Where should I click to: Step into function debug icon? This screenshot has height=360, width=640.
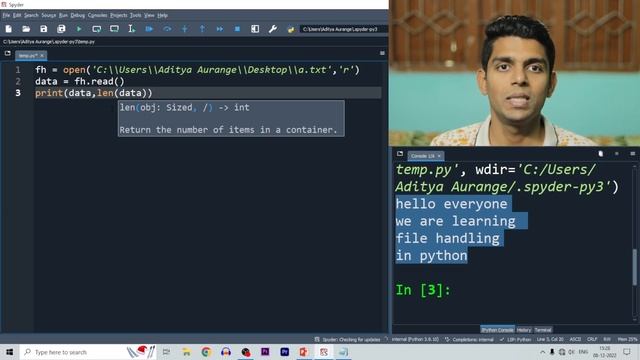pos(184,29)
